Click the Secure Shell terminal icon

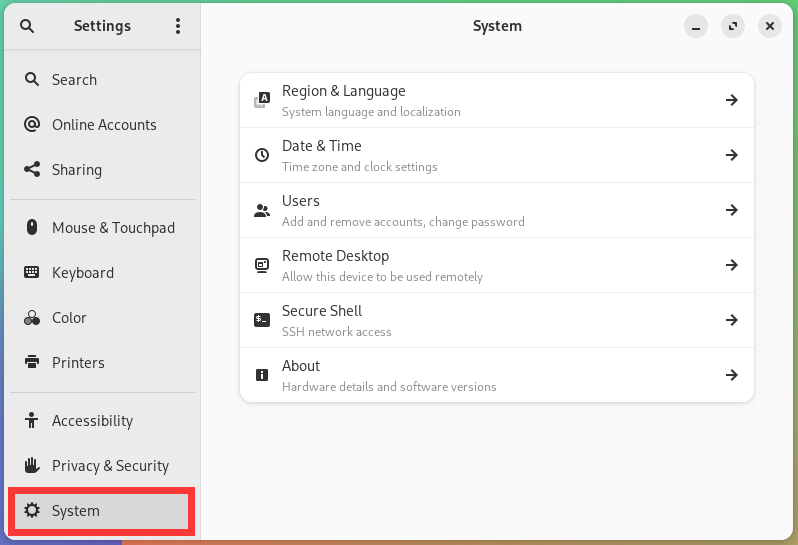click(x=262, y=320)
